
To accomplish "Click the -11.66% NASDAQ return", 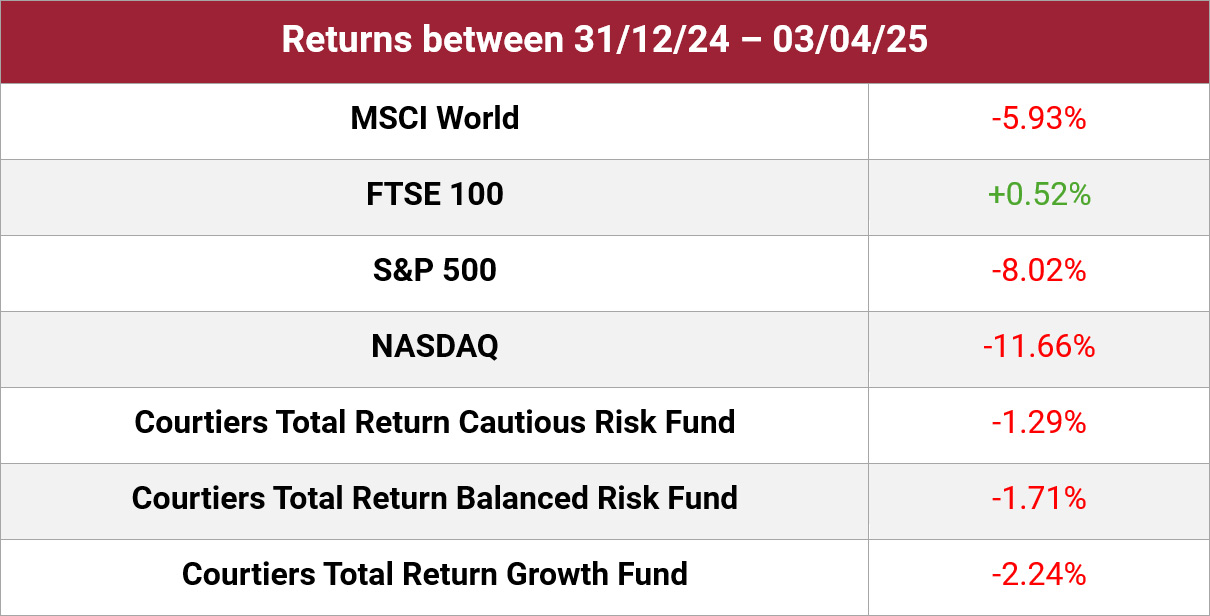I will tap(1039, 346).
